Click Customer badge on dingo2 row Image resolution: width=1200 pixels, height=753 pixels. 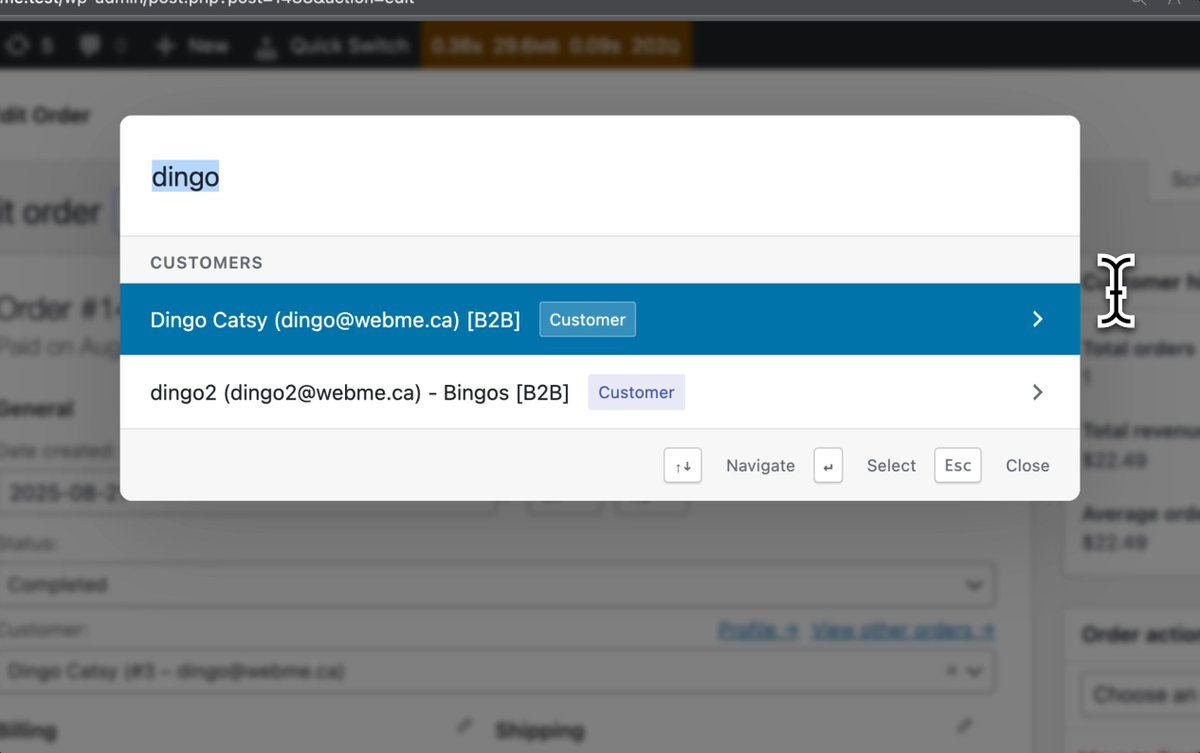(636, 392)
